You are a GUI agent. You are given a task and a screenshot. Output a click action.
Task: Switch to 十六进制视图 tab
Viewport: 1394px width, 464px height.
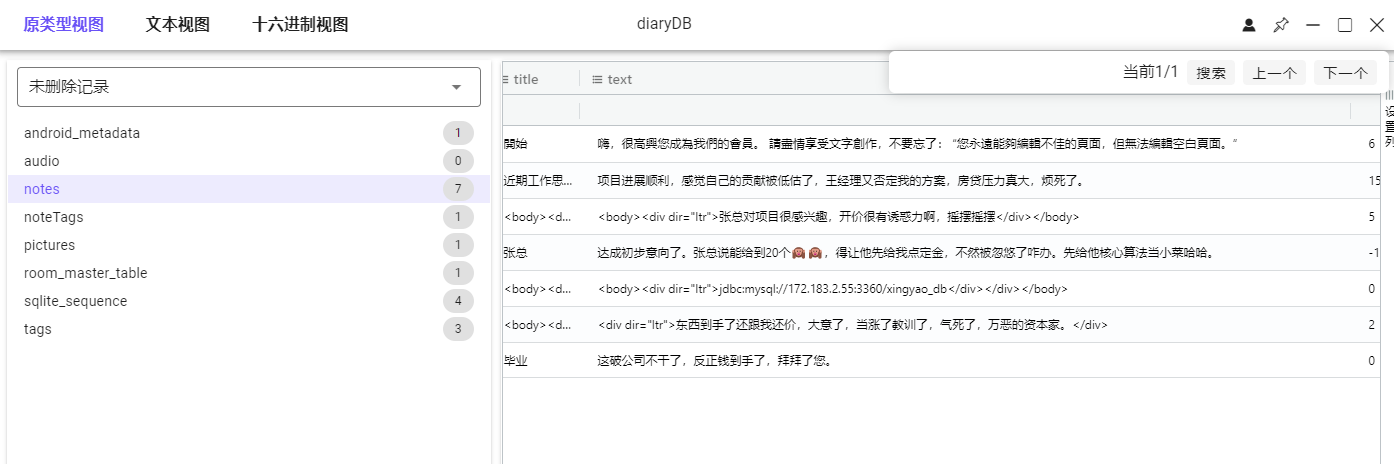pyautogui.click(x=300, y=25)
